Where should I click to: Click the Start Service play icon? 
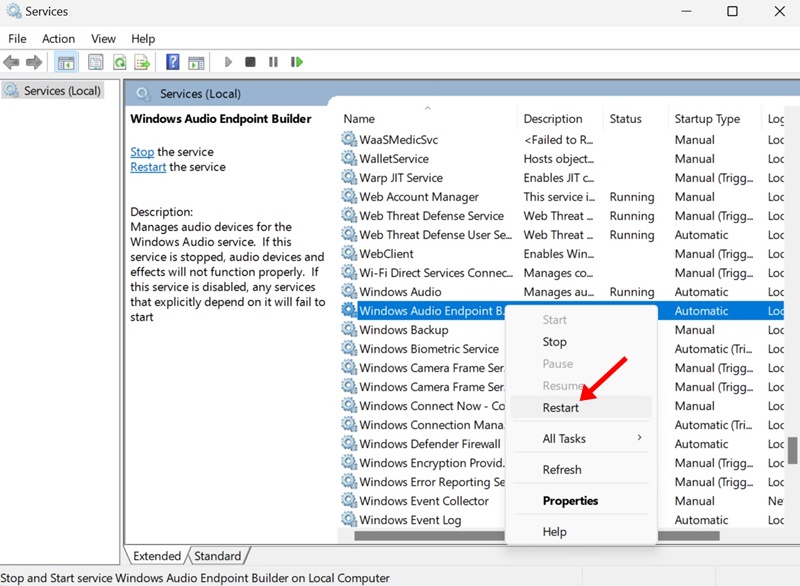(228, 62)
